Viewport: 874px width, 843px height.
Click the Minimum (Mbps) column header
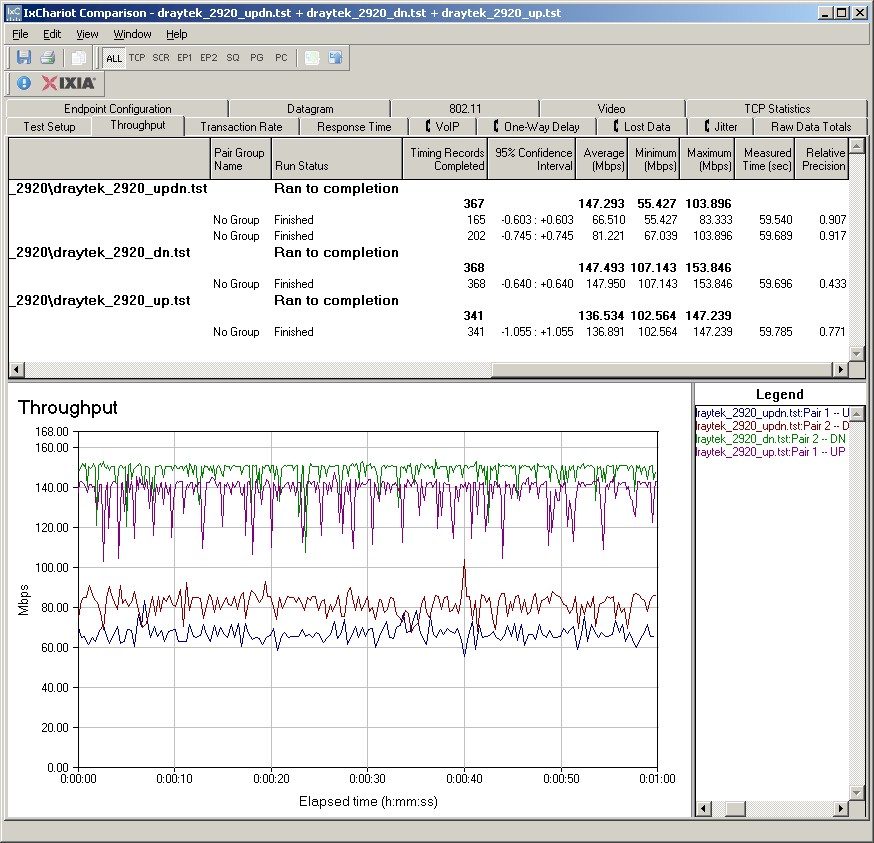(654, 159)
